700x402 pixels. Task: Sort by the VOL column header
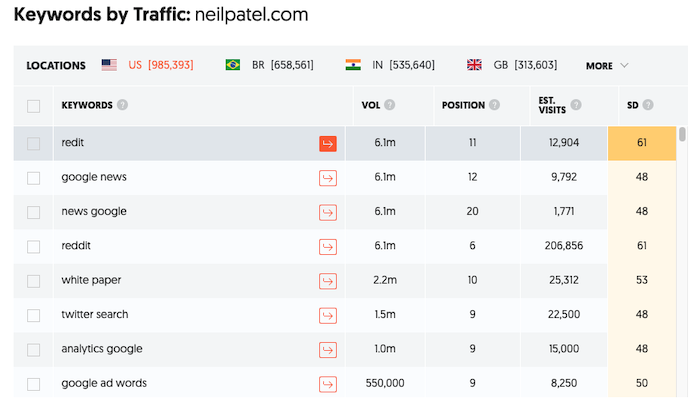[371, 105]
